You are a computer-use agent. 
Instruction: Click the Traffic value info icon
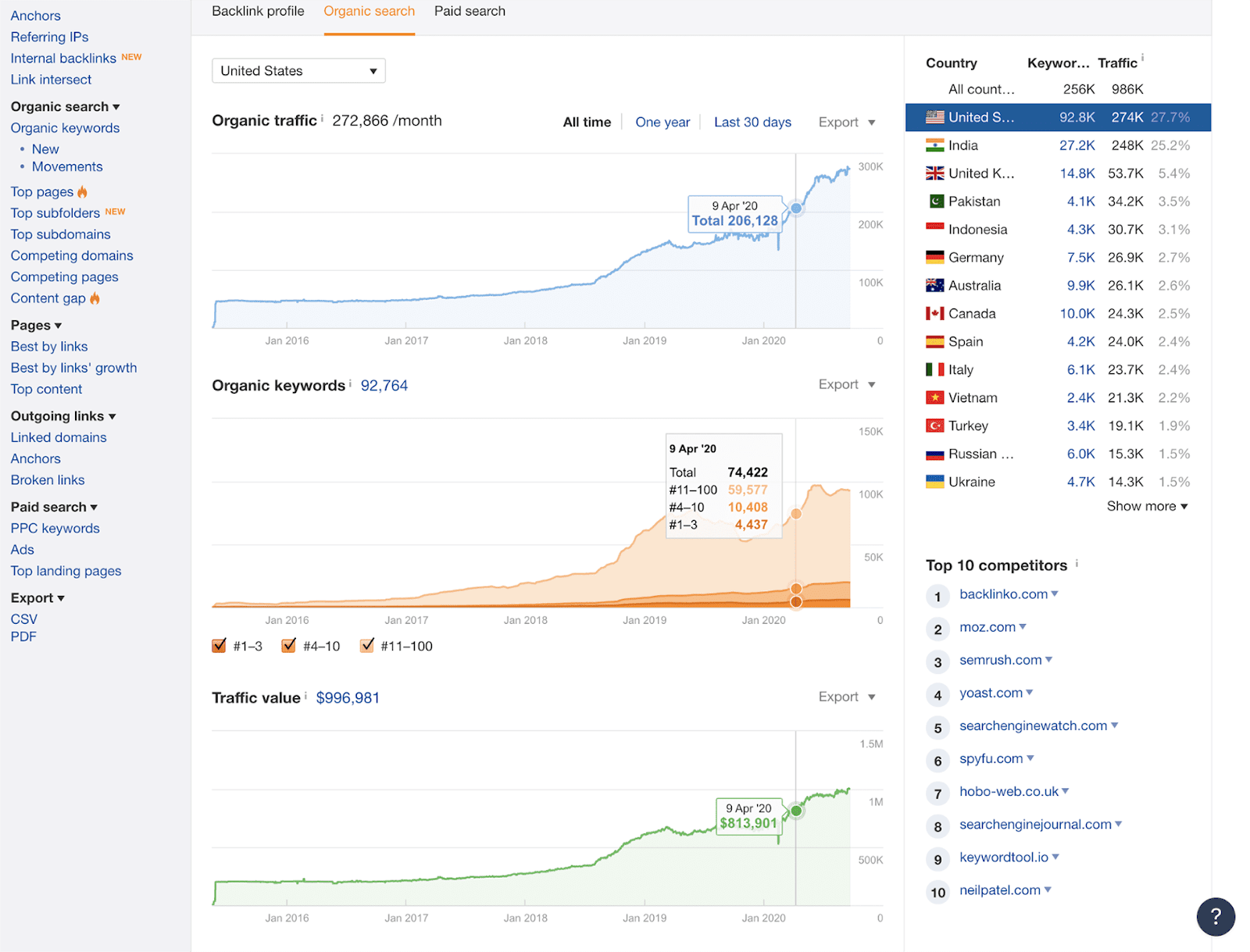305,695
